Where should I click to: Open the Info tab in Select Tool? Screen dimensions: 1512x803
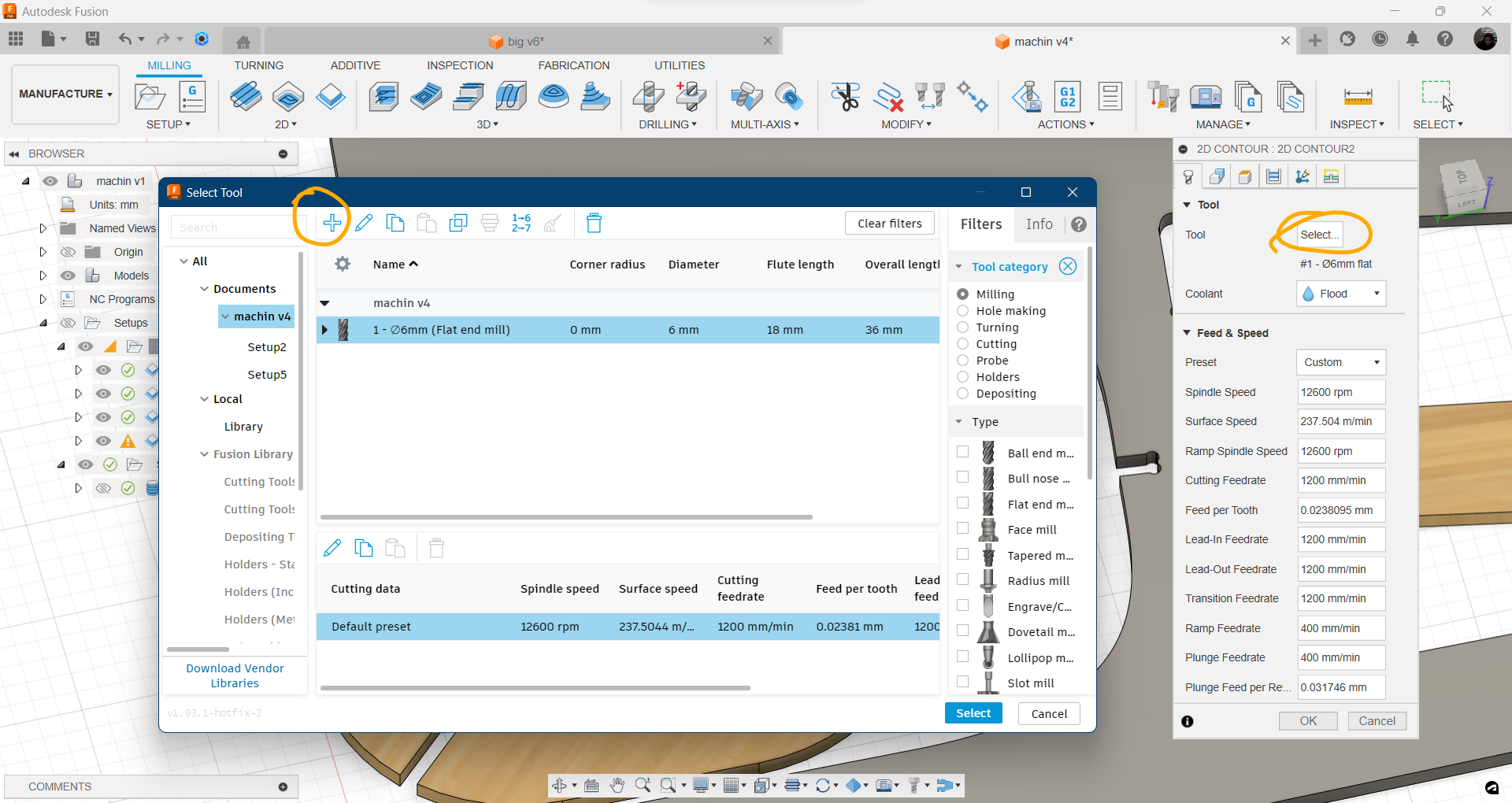(1039, 224)
